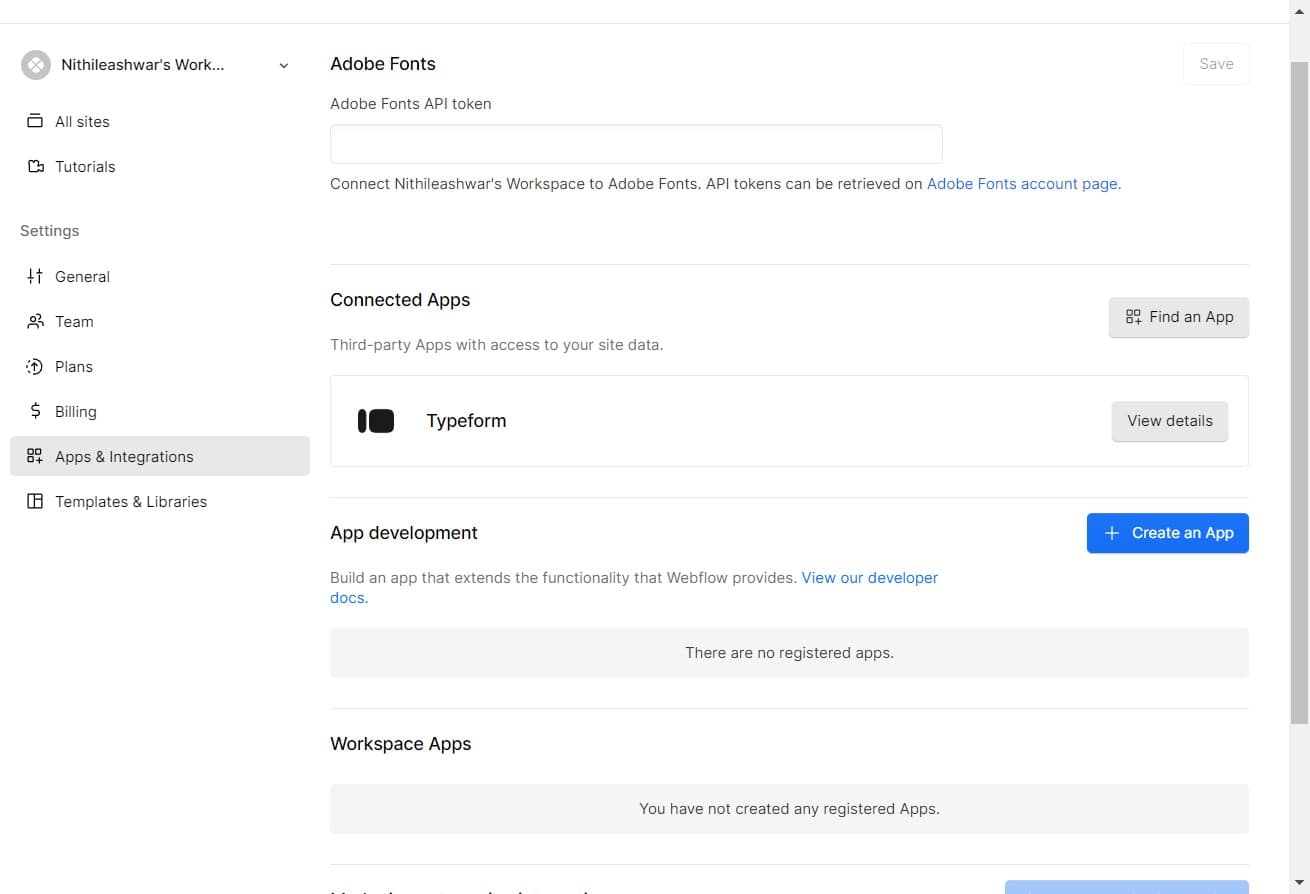
Task: Click the View our developer docs link
Action: click(869, 577)
